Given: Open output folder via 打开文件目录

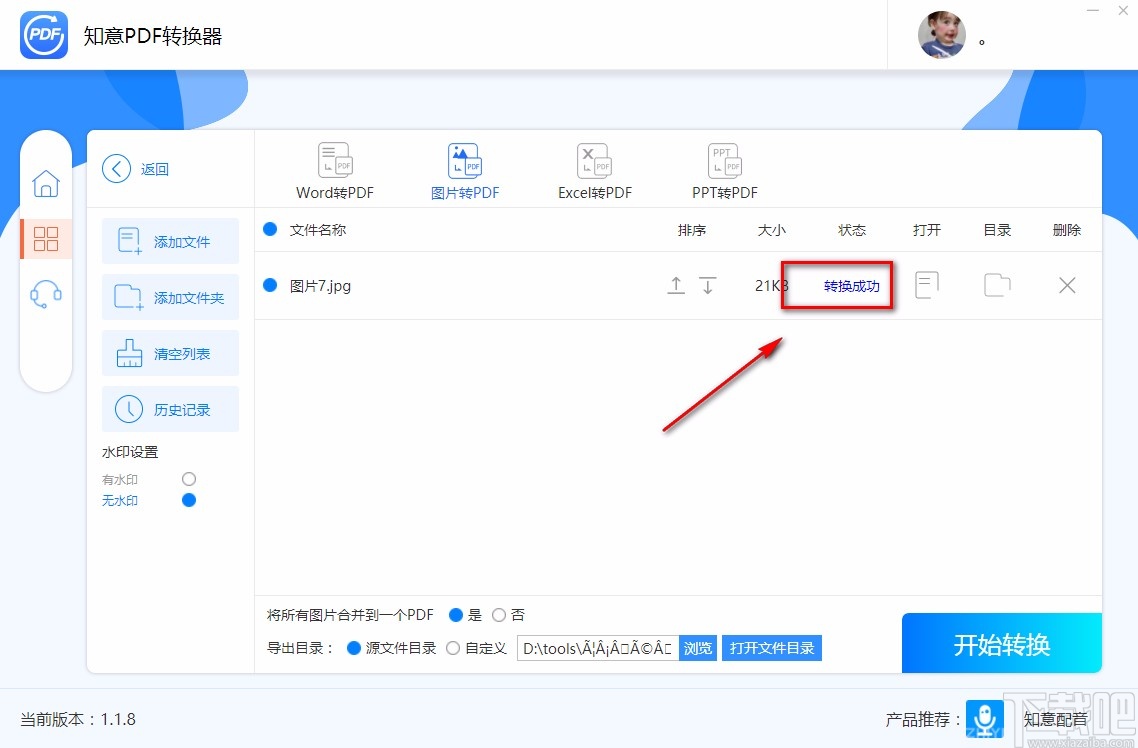Looking at the screenshot, I should click(x=771, y=648).
